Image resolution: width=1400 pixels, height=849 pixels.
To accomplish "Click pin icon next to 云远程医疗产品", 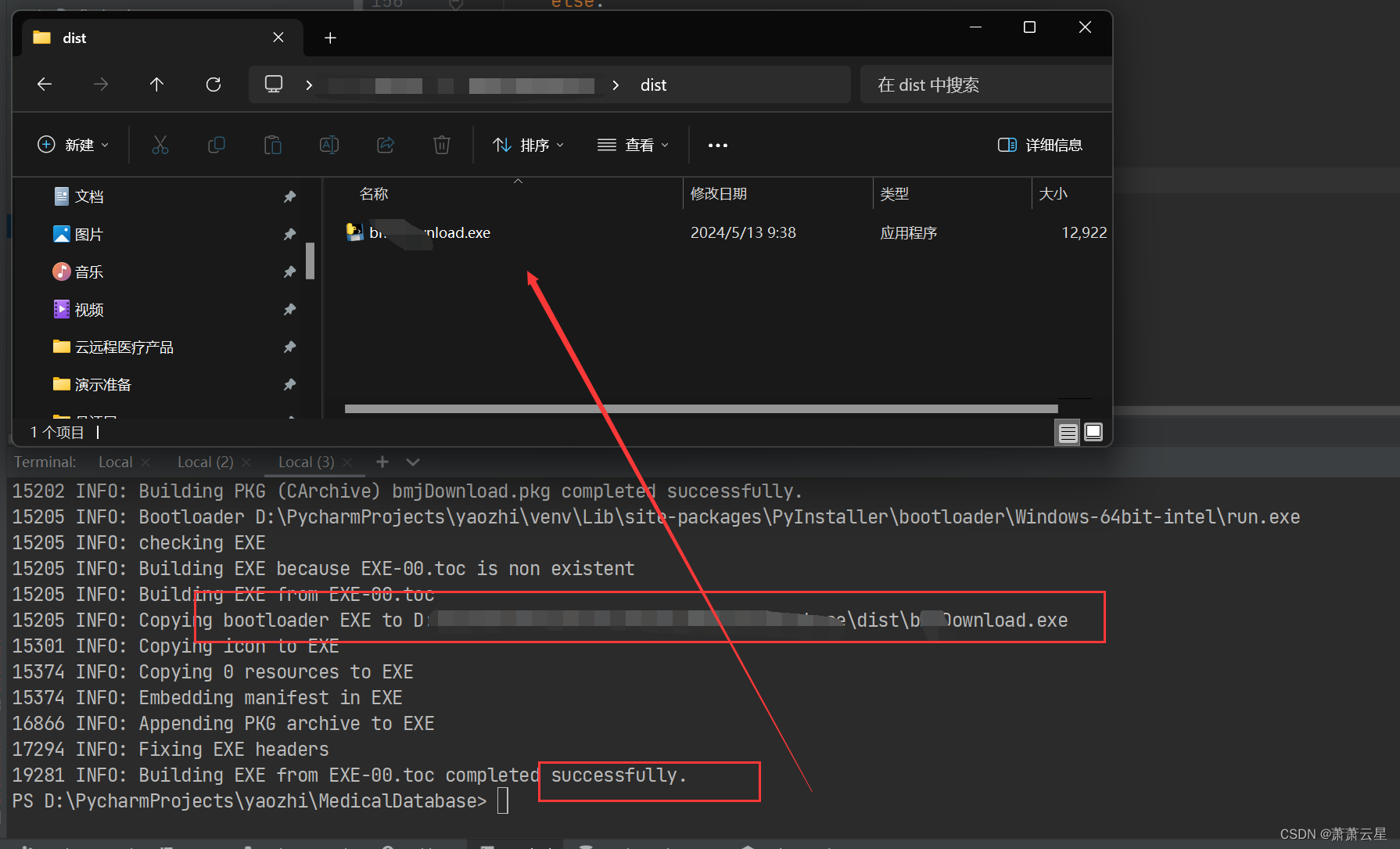I will point(289,347).
